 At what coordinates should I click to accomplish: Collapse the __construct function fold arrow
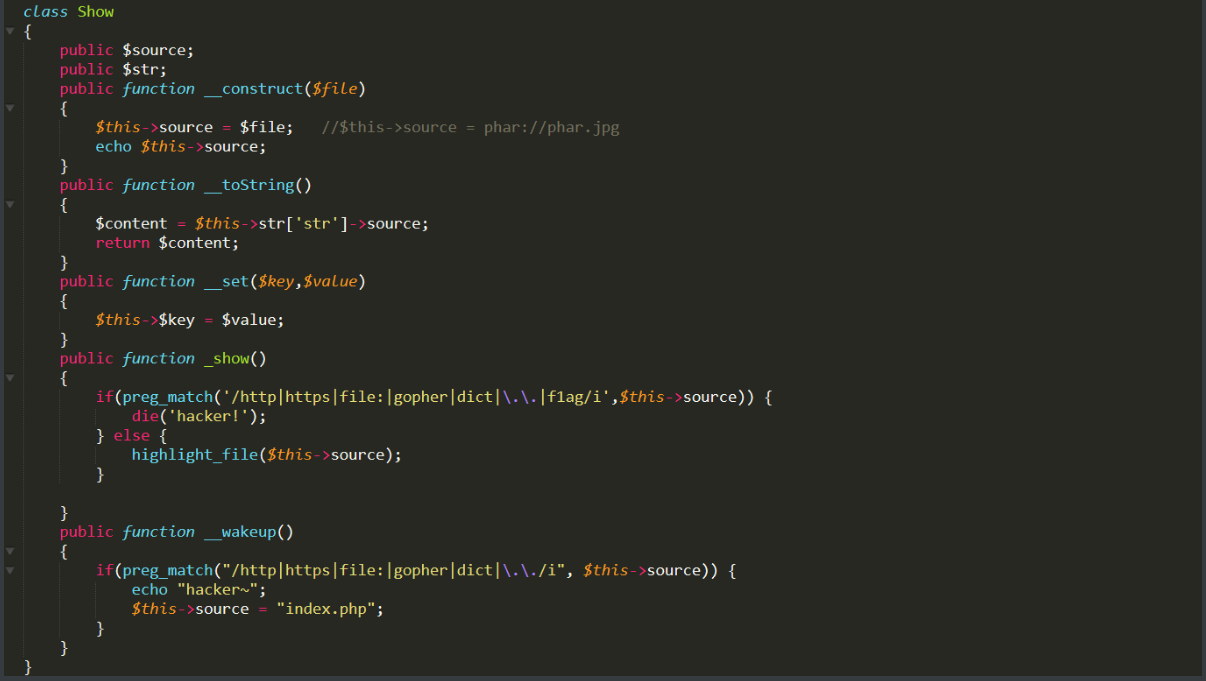[x=9, y=108]
